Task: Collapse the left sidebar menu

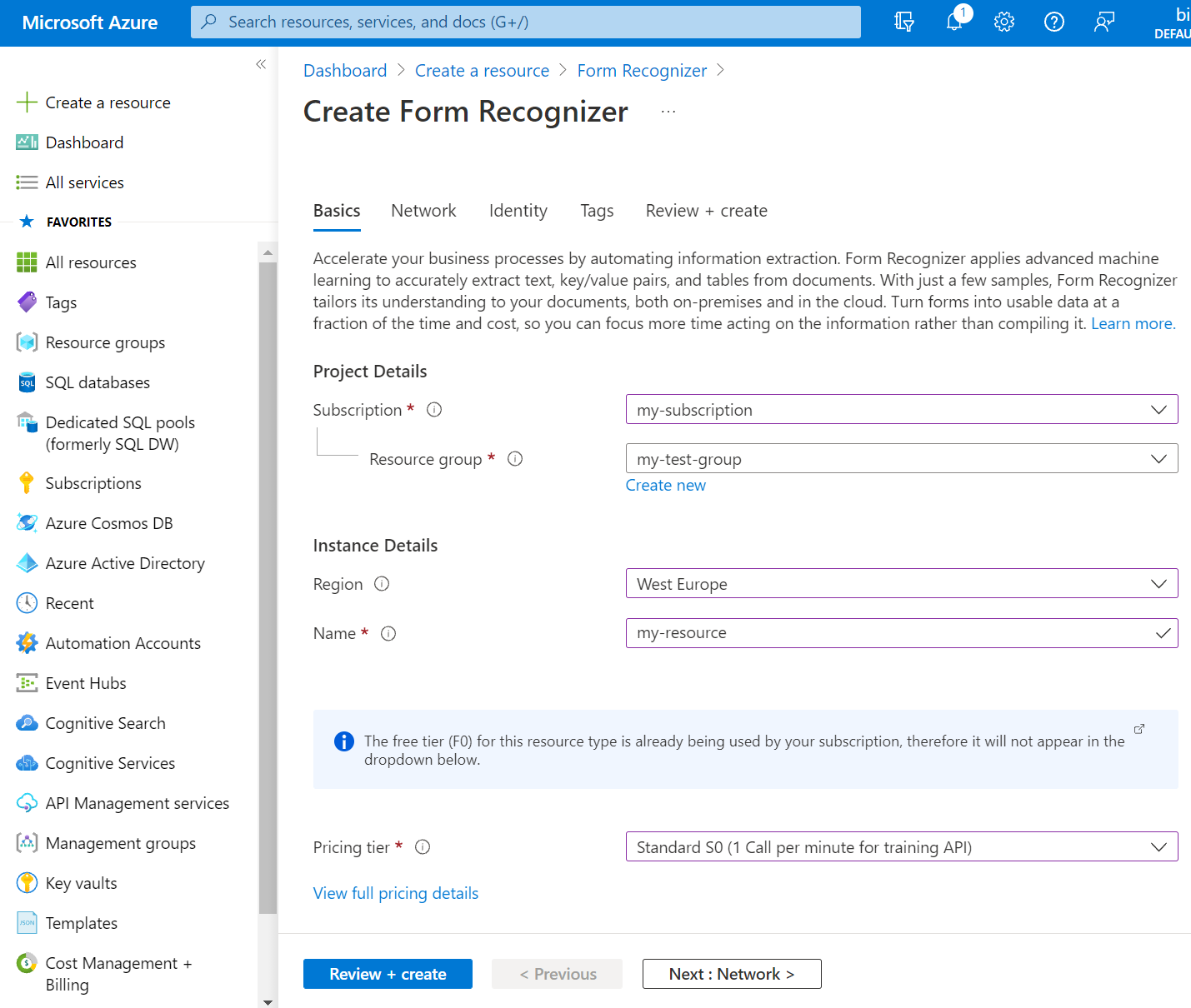Action: [x=261, y=64]
